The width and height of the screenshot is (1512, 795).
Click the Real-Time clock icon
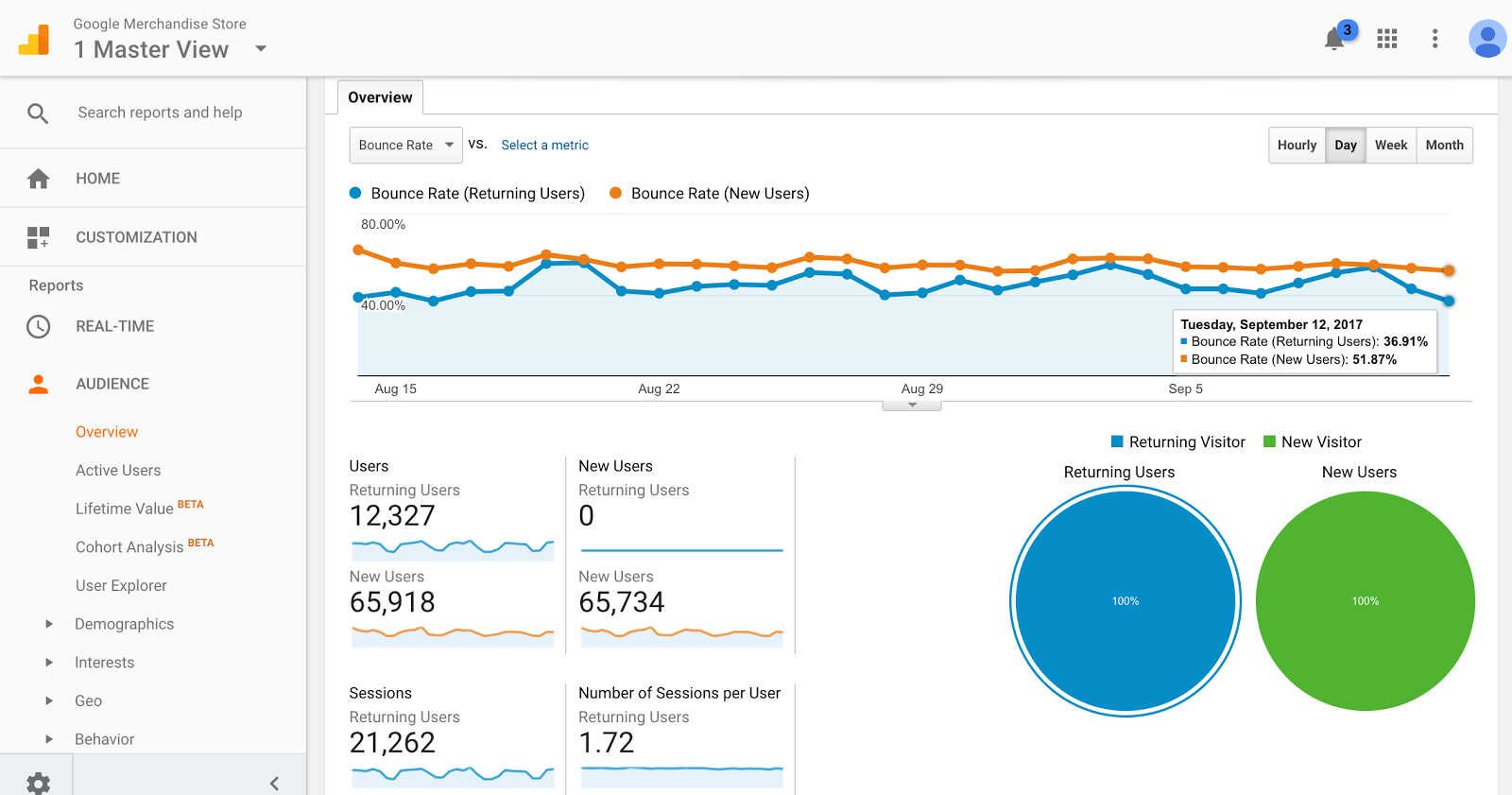click(x=39, y=327)
